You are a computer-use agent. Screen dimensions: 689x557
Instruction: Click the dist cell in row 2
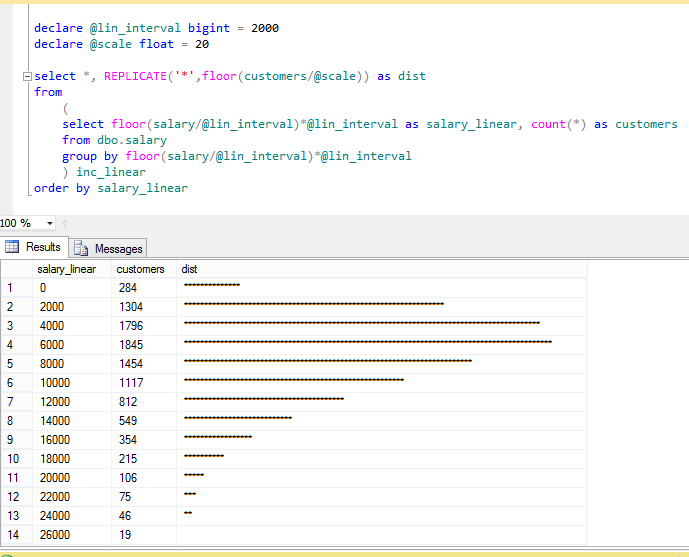tap(381, 307)
